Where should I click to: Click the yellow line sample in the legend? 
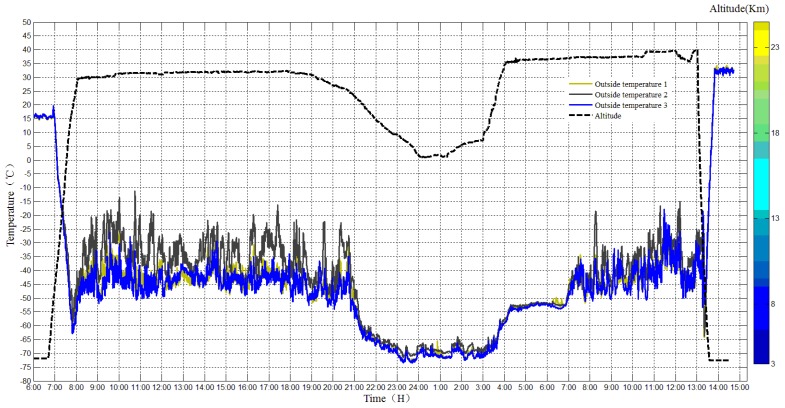[x=579, y=83]
